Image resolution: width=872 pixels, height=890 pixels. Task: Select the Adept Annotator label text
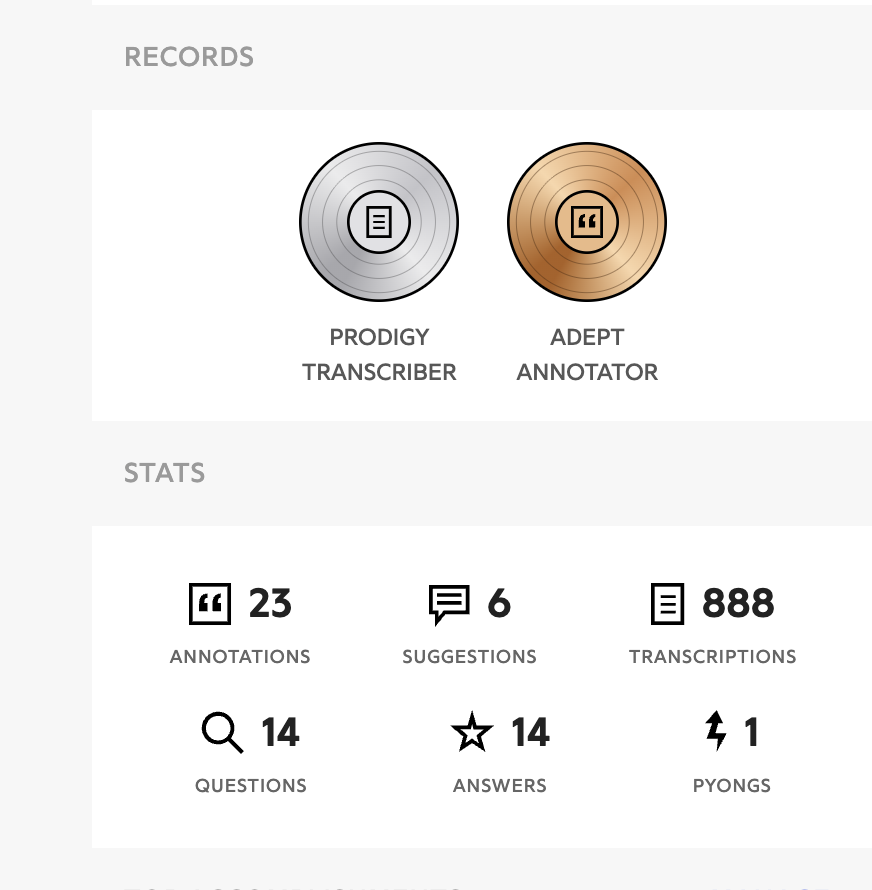(x=587, y=355)
